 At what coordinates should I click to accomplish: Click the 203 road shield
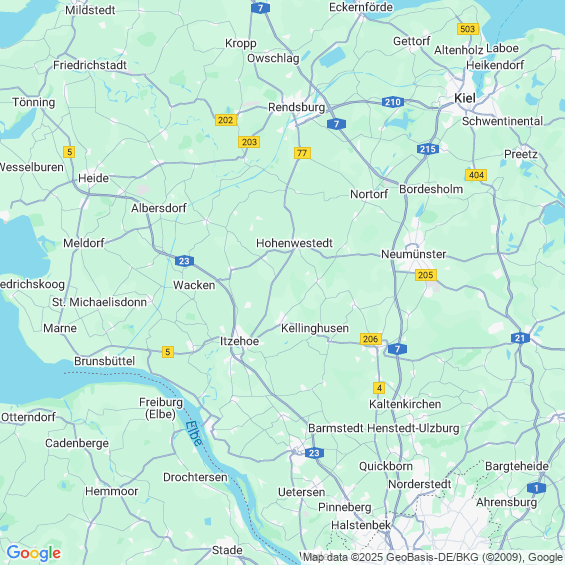click(x=249, y=142)
